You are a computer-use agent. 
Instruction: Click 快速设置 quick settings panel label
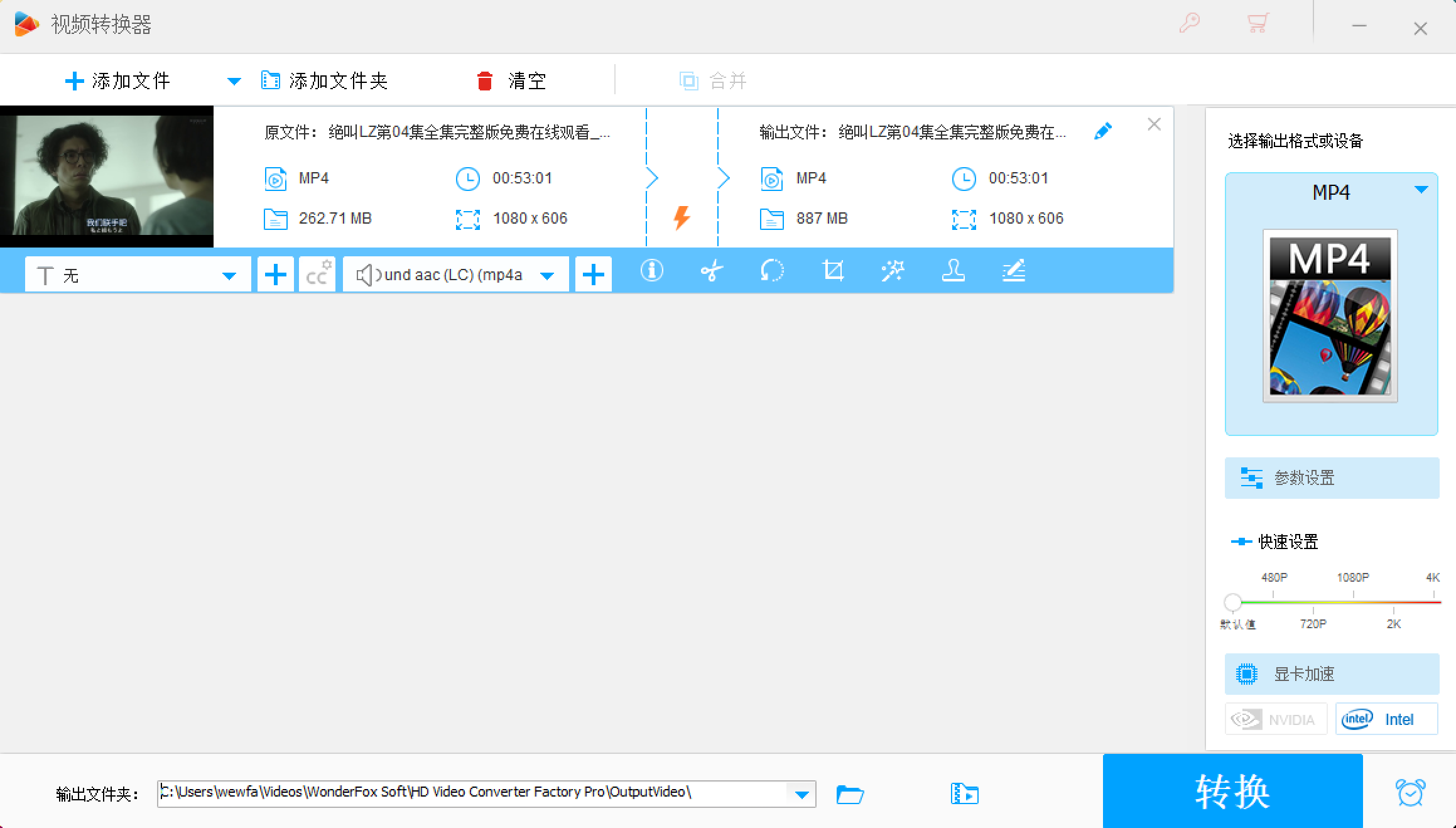point(1288,540)
